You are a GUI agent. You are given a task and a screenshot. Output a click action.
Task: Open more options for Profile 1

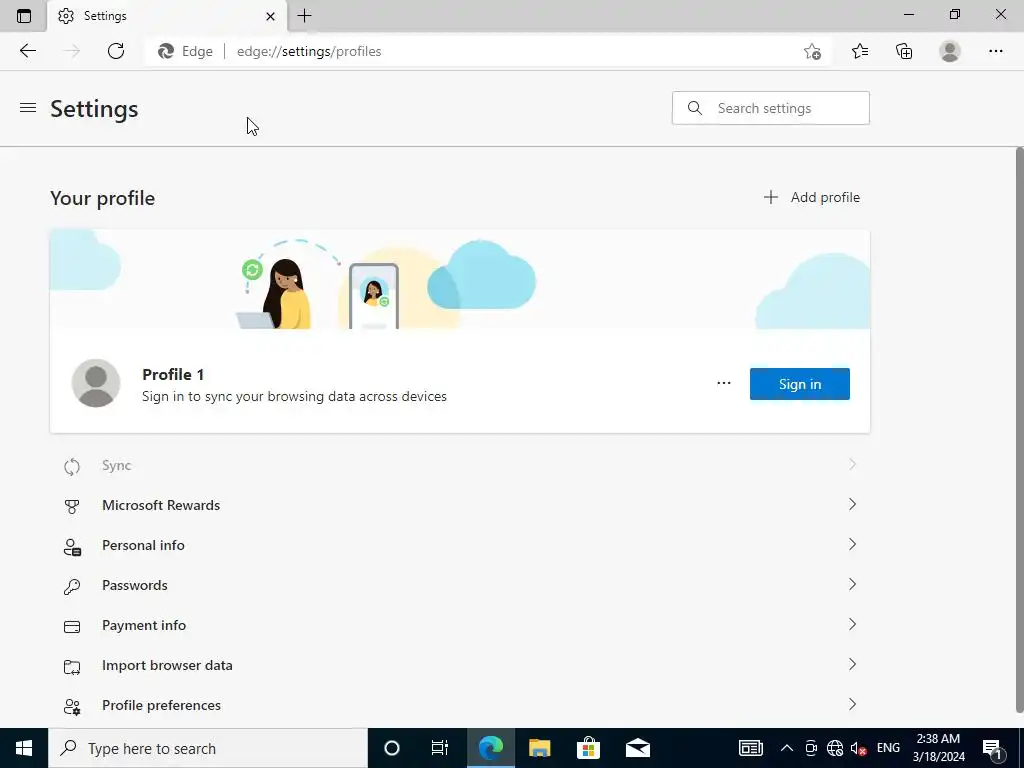pos(724,383)
